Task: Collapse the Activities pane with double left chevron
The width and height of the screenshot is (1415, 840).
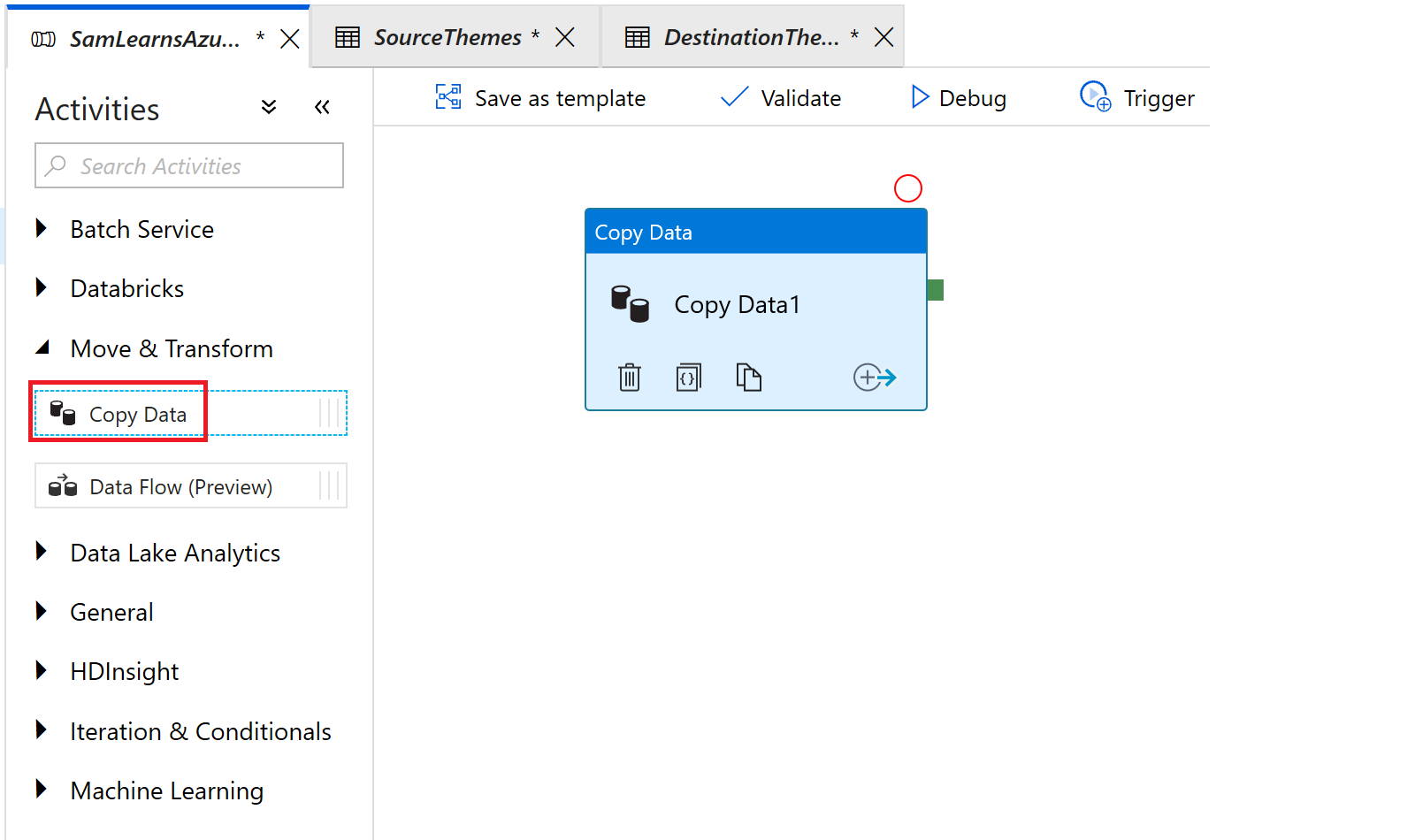Action: pos(322,108)
